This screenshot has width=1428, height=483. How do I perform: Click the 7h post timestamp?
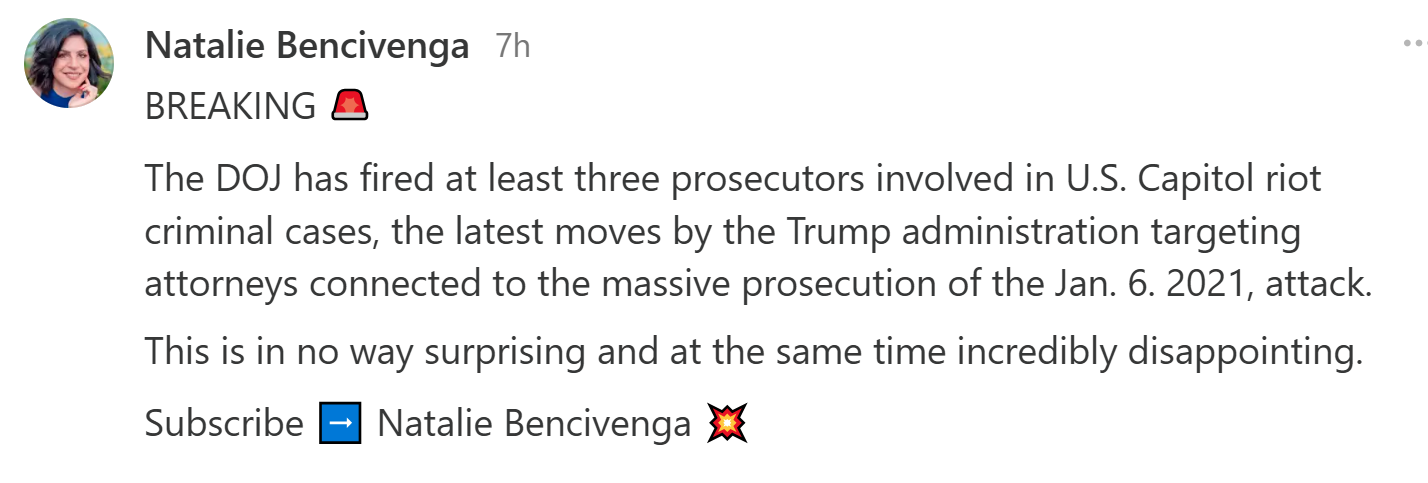[x=513, y=46]
